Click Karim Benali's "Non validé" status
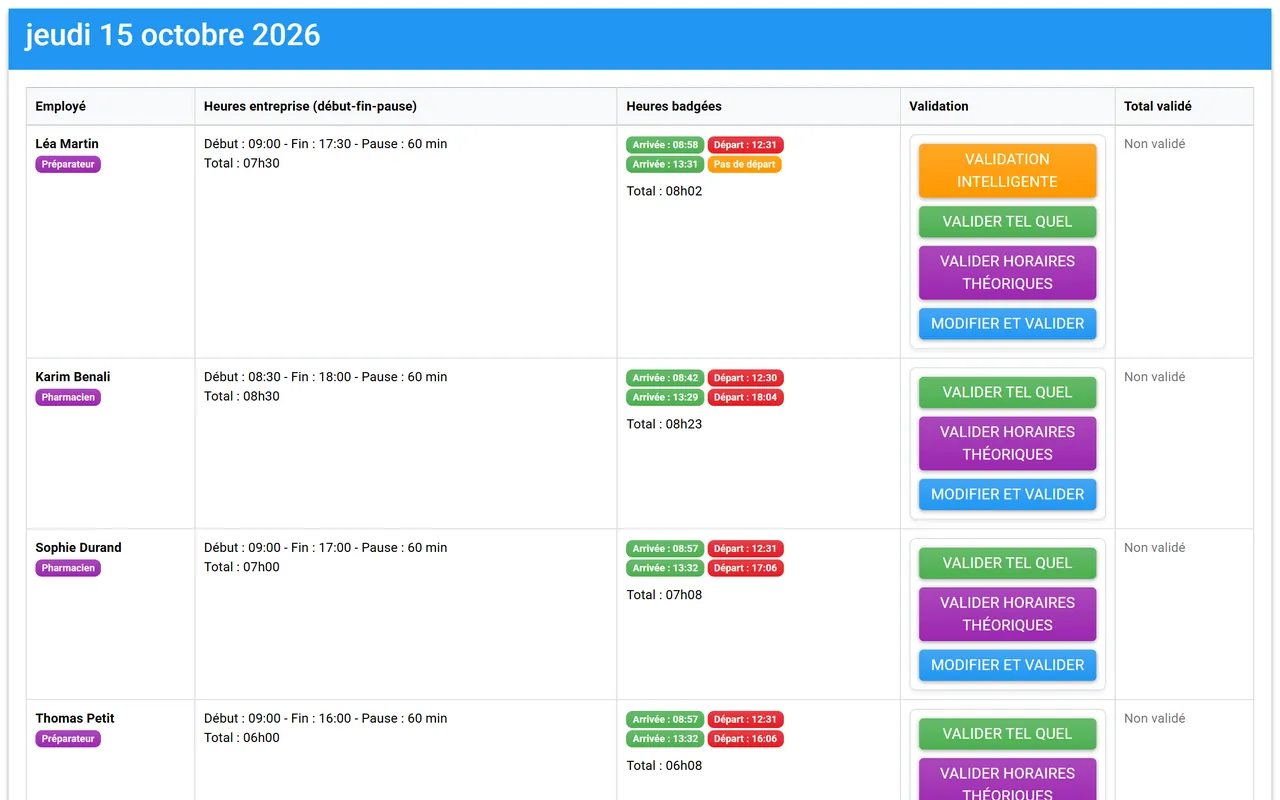Image resolution: width=1280 pixels, height=800 pixels. (1155, 377)
